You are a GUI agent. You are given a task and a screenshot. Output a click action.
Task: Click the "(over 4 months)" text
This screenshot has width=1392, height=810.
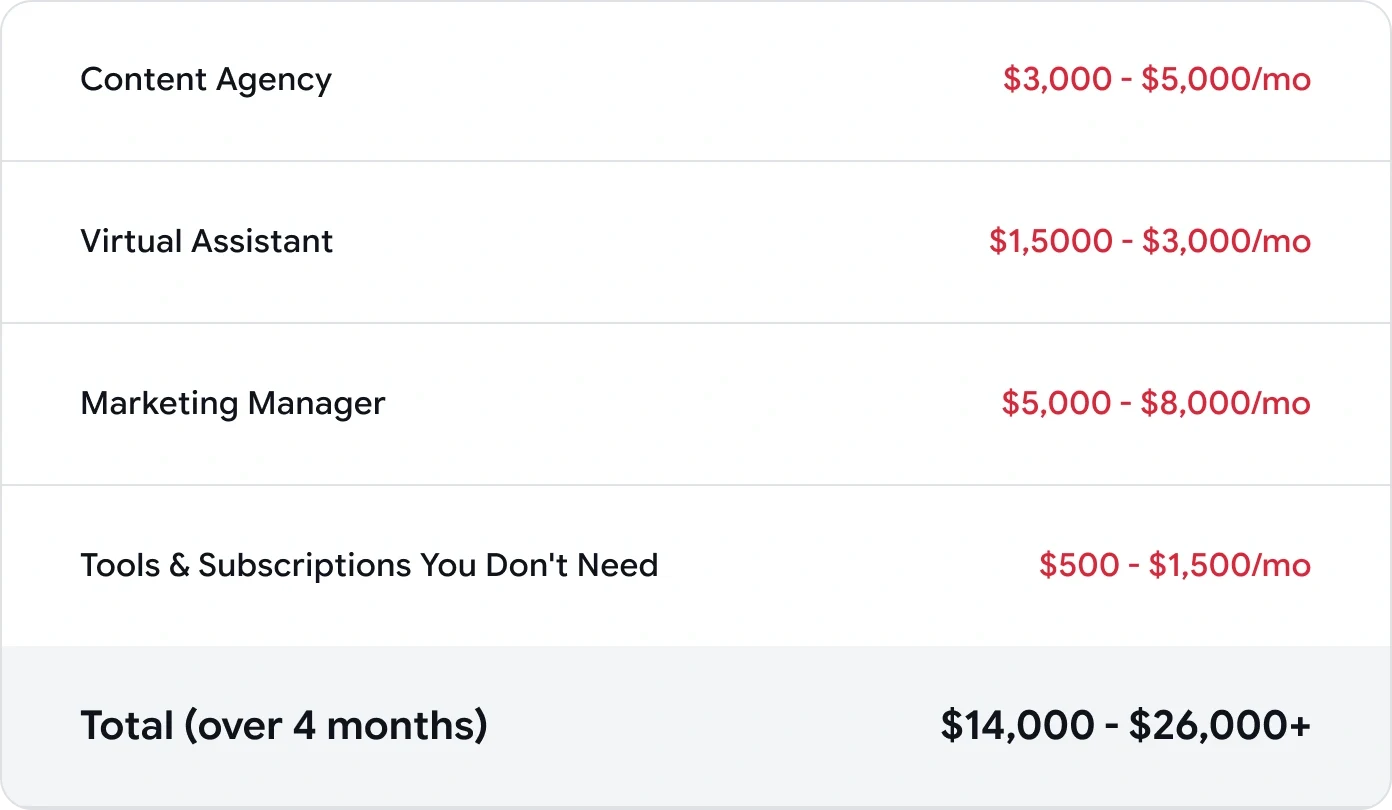[x=335, y=726]
